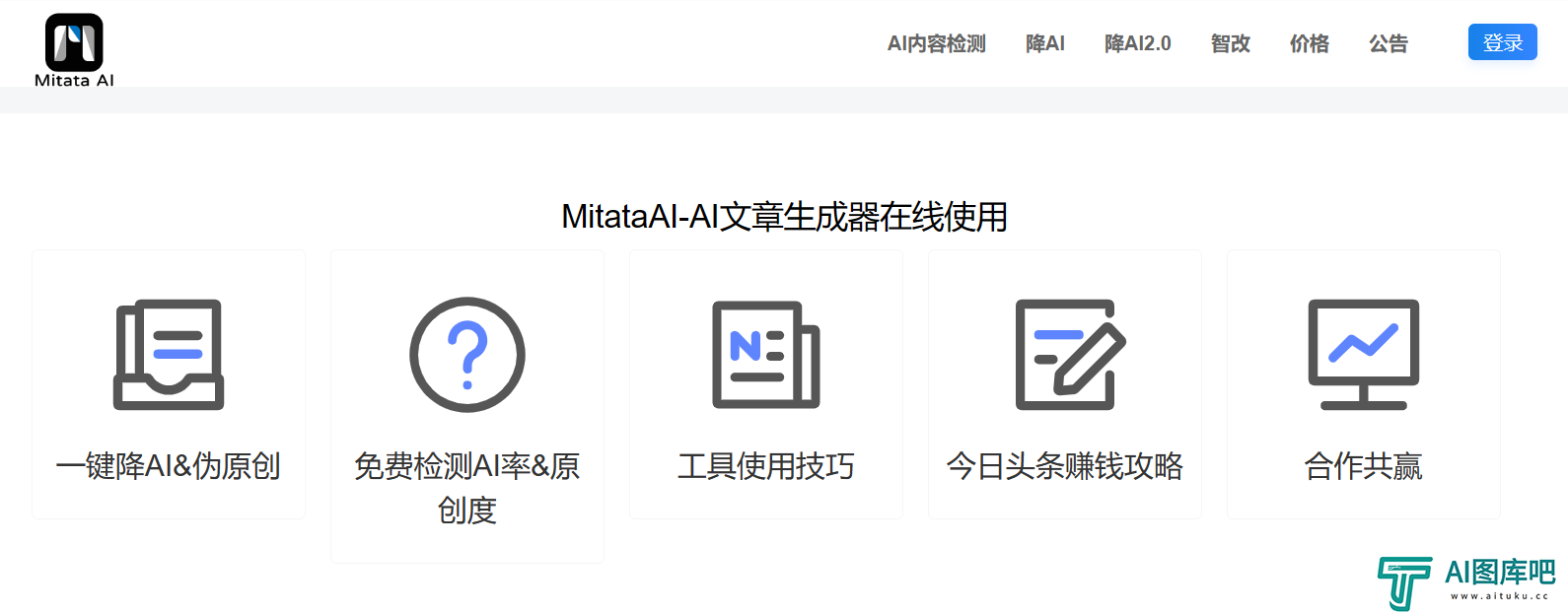1568x615 pixels.
Task: Open the 免费检测AI率&原创度 link
Action: (467, 488)
